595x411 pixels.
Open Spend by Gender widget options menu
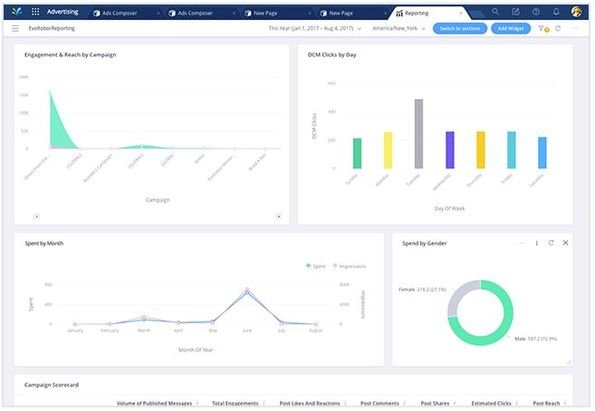click(537, 243)
